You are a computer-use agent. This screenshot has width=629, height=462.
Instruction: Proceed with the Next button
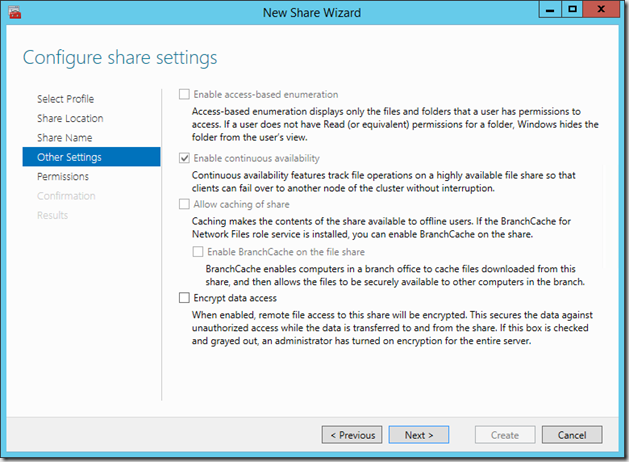pos(419,435)
